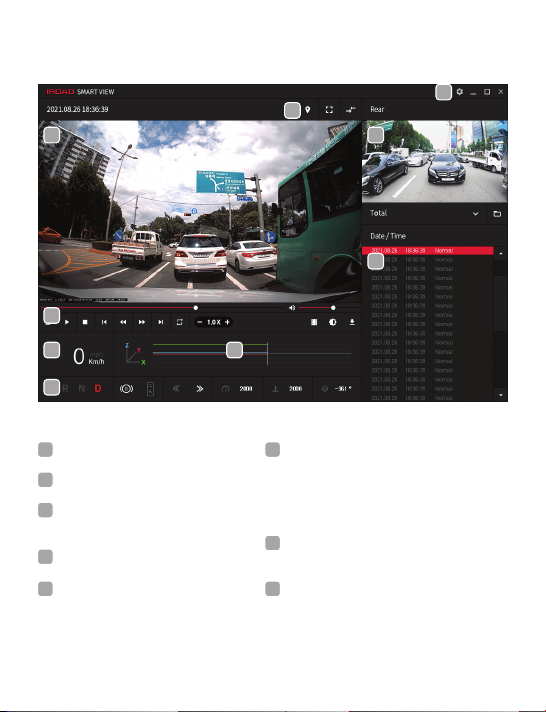Click the video progress slider handle
Image resolution: width=546 pixels, height=712 pixels.
(x=196, y=308)
